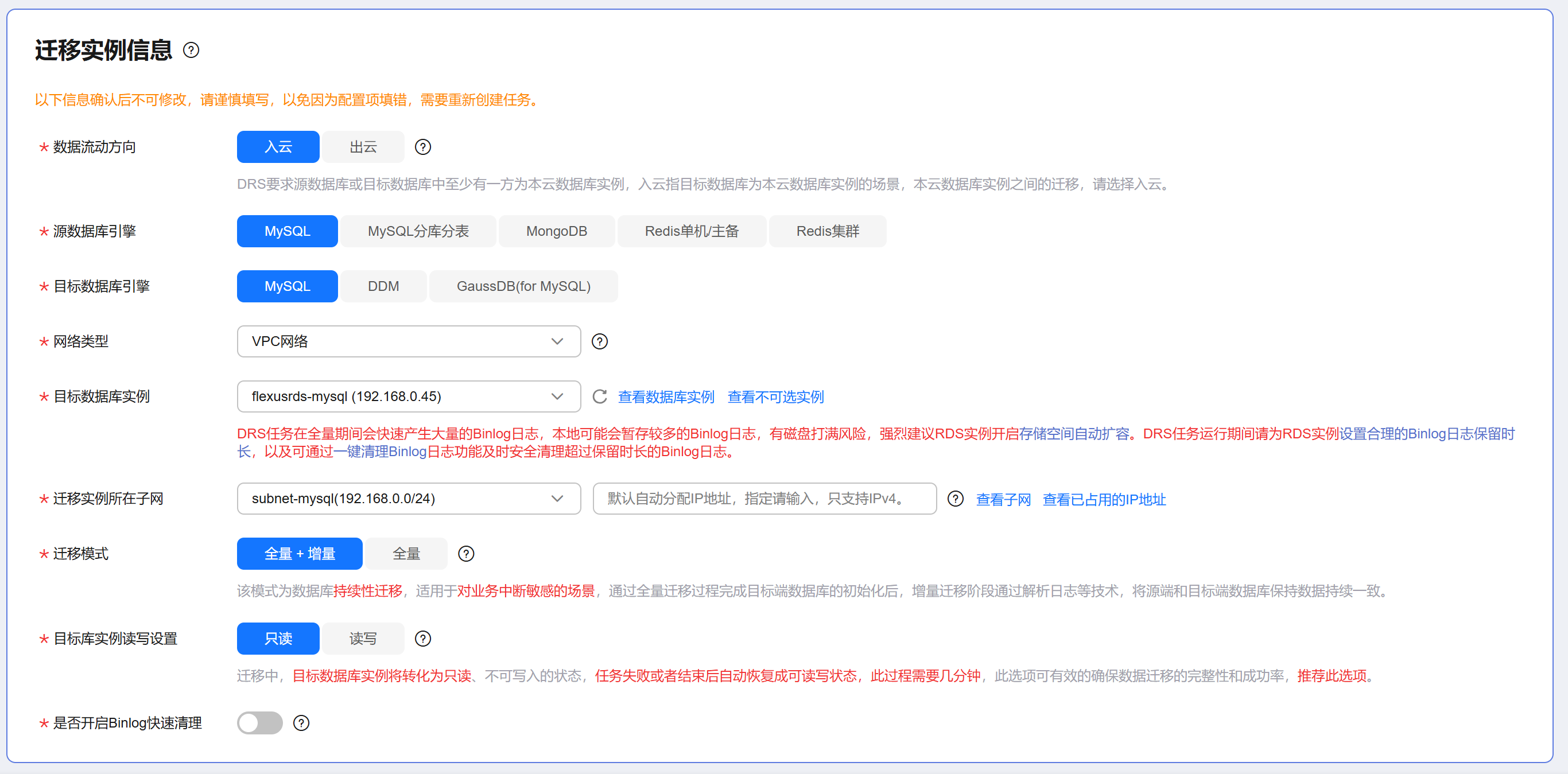The image size is (1568, 774).
Task: Choose MongoDB source engine
Action: [556, 231]
